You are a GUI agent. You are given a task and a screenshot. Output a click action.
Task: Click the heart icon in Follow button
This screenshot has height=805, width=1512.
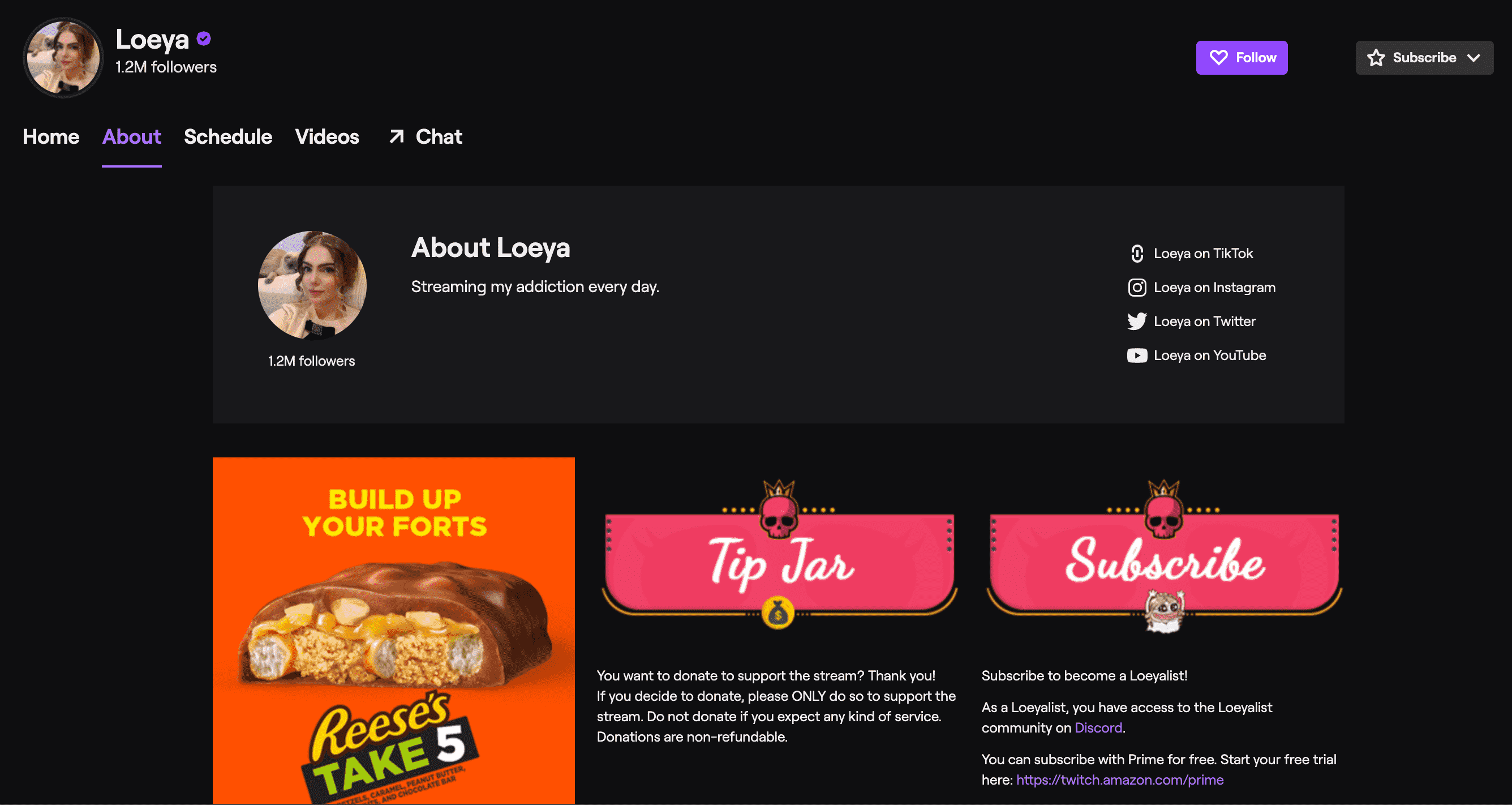1218,58
